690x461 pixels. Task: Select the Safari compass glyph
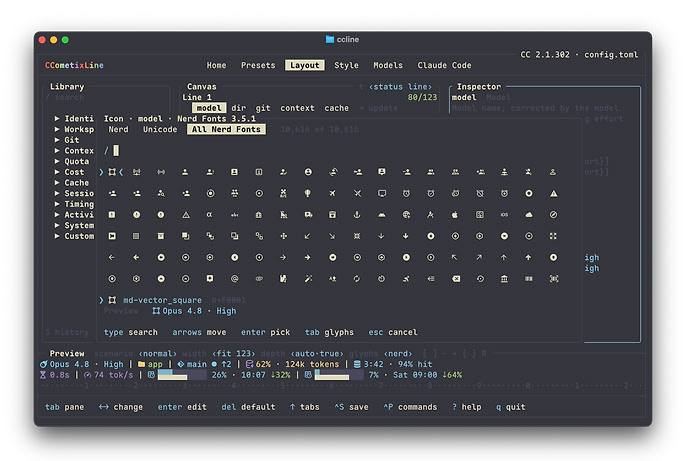click(554, 215)
